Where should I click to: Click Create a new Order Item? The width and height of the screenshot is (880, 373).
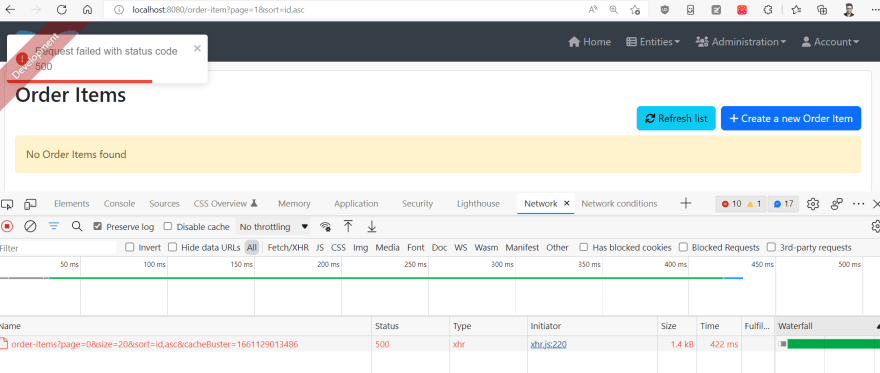(791, 118)
